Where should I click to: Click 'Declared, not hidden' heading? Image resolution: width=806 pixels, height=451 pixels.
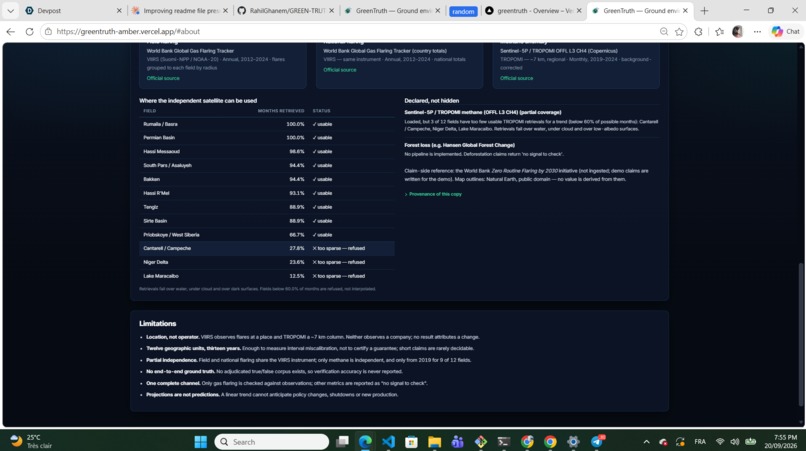[431, 101]
